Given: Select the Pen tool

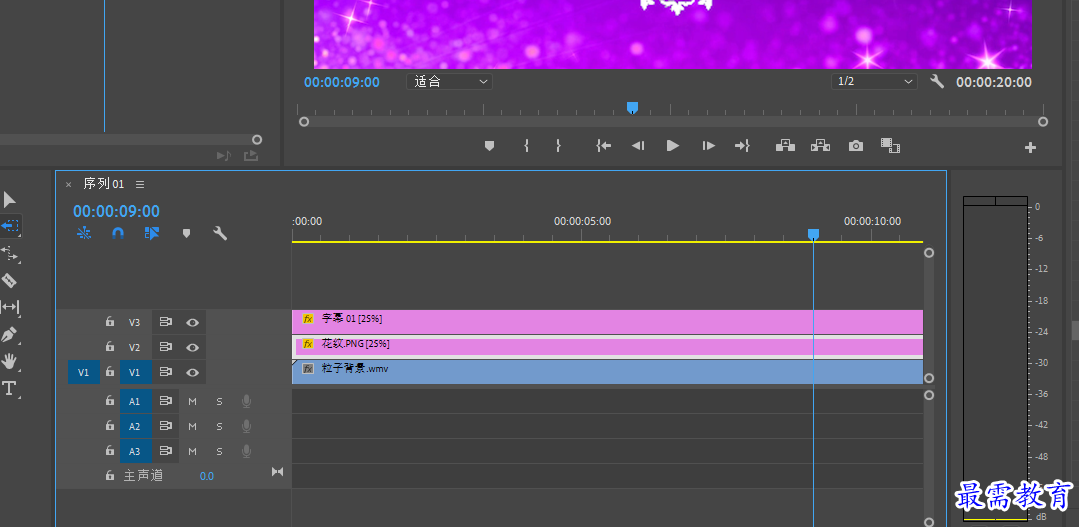Looking at the screenshot, I should (x=9, y=335).
